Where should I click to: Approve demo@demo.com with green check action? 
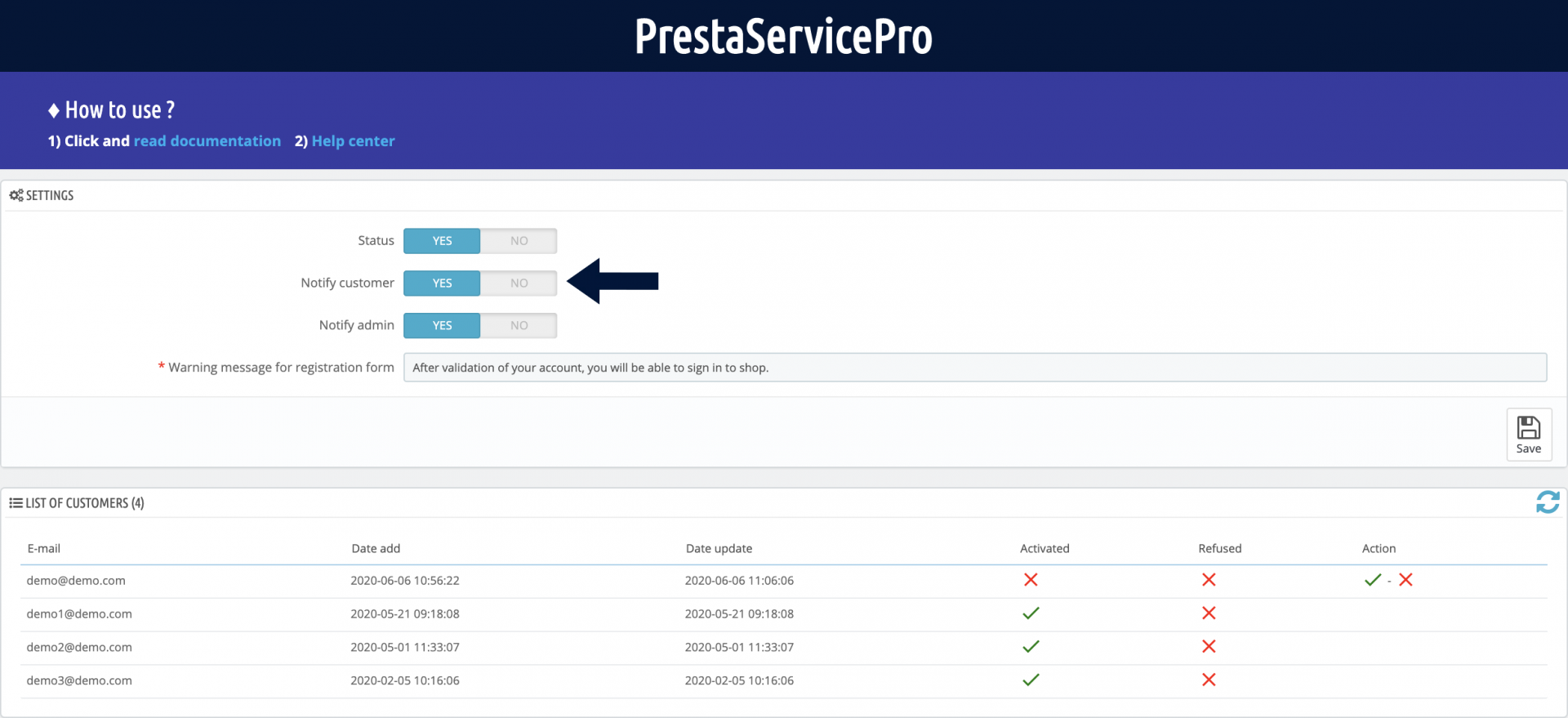tap(1373, 580)
